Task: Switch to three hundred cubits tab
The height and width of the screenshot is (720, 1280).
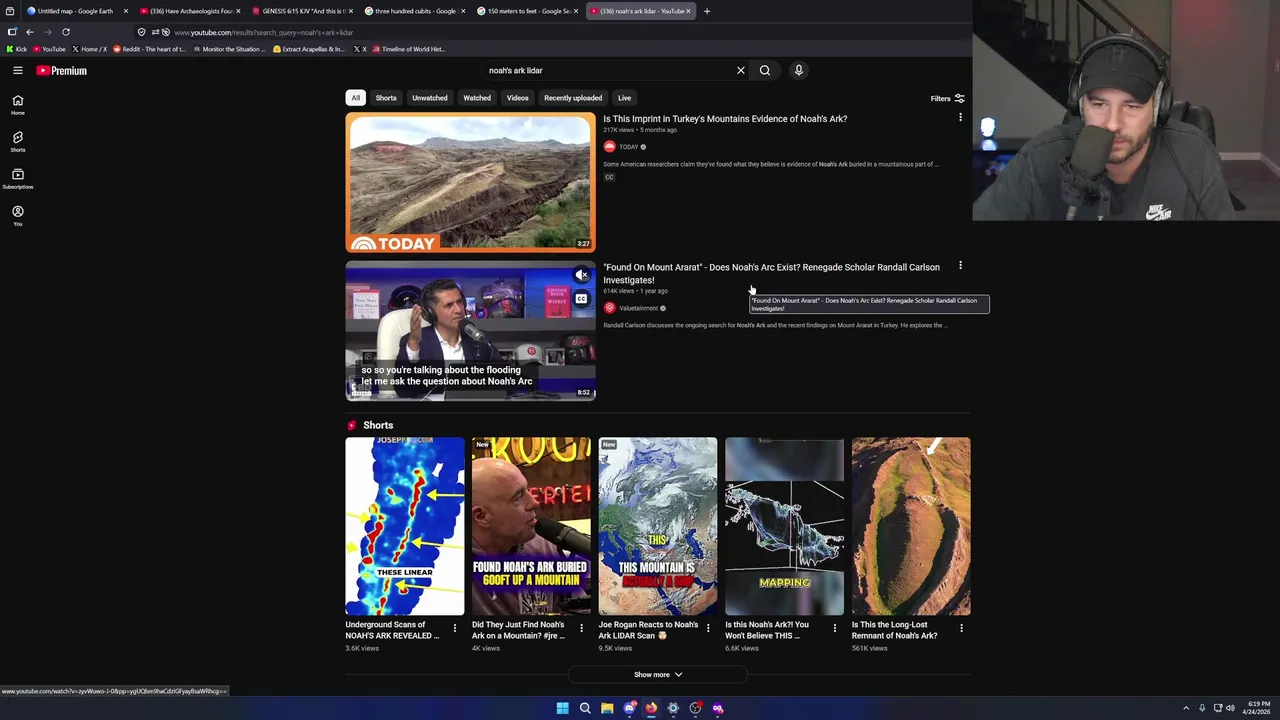Action: click(415, 11)
